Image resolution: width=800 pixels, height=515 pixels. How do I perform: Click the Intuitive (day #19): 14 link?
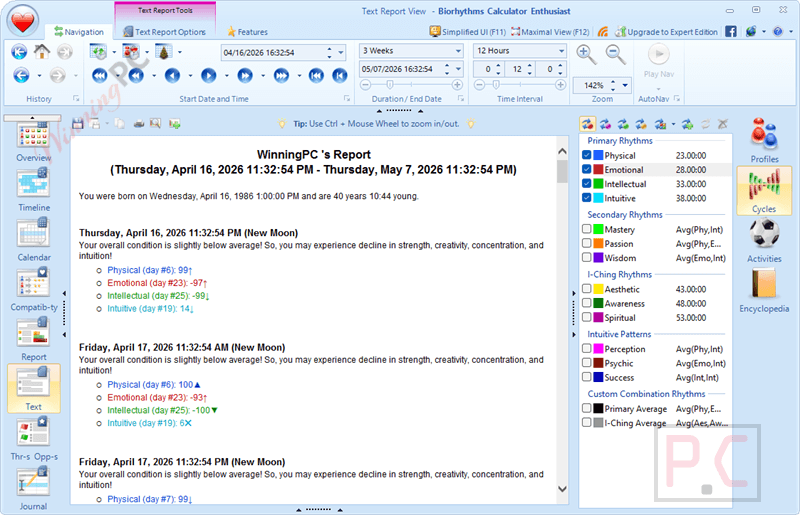tap(150, 308)
